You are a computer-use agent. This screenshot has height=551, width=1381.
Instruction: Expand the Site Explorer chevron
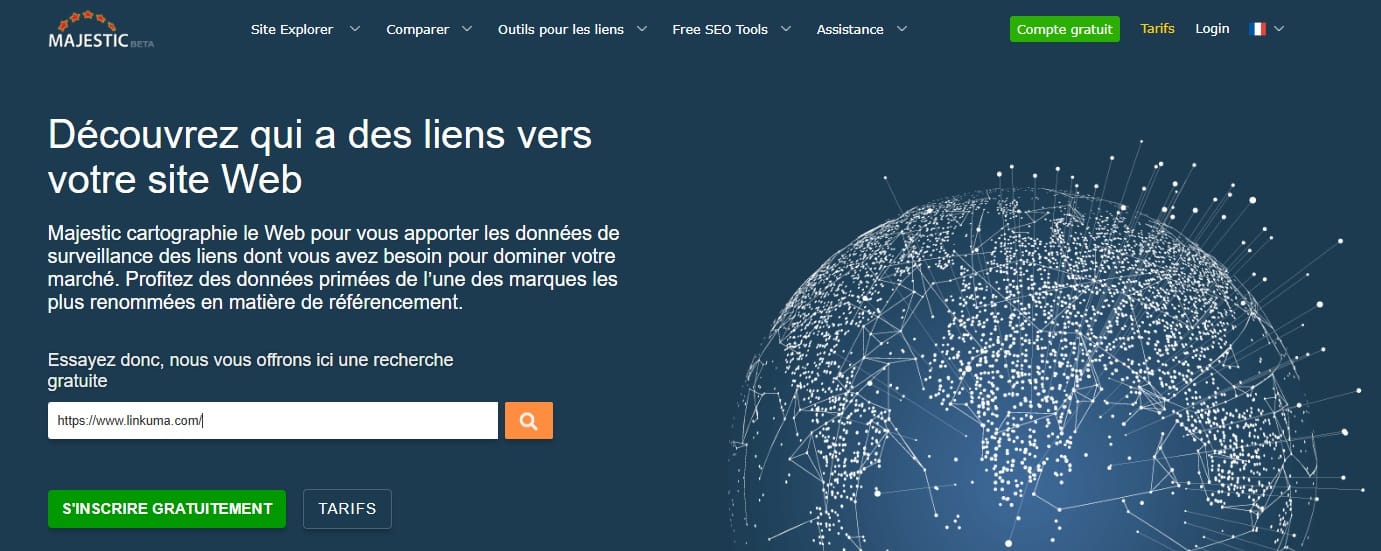[355, 29]
